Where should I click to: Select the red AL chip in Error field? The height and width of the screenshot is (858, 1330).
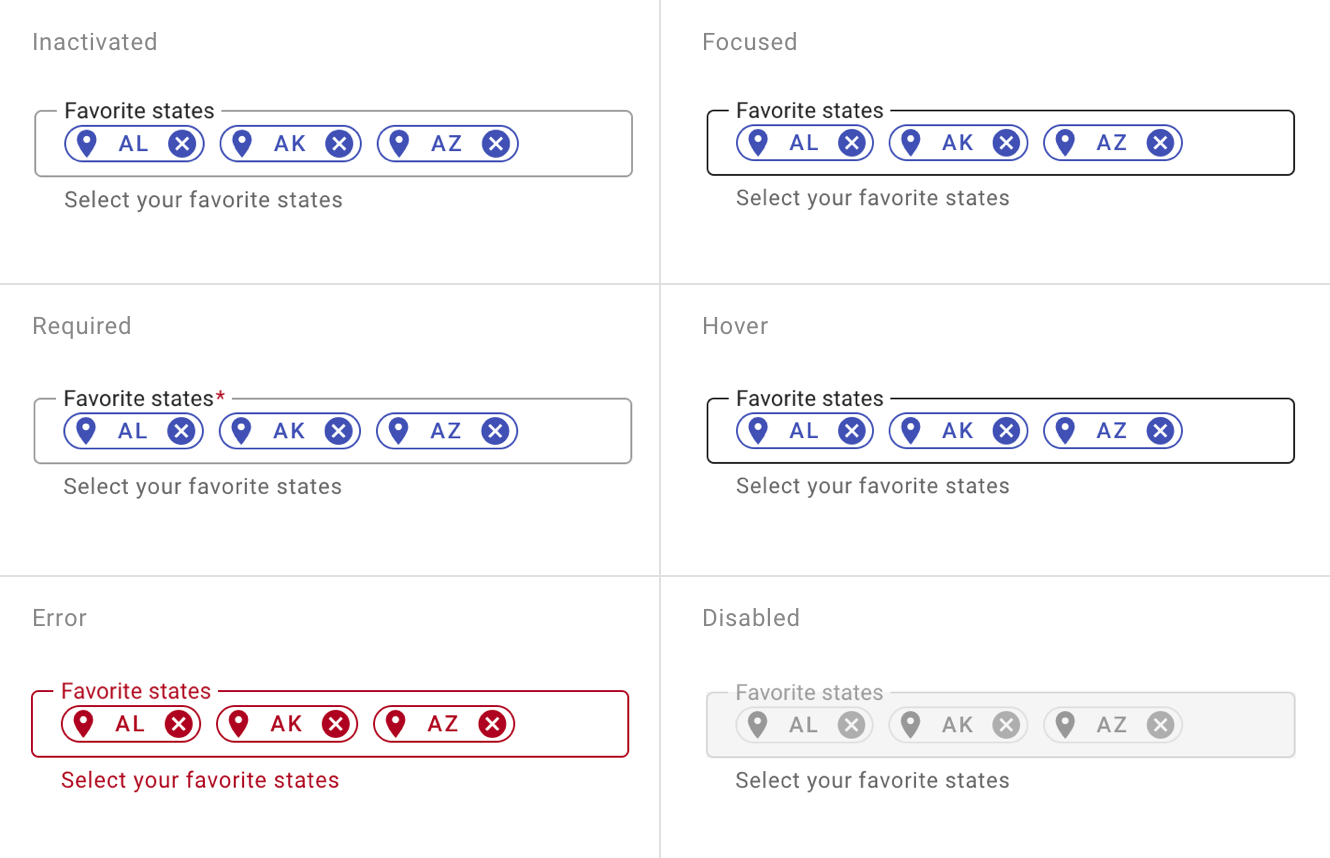coord(131,724)
